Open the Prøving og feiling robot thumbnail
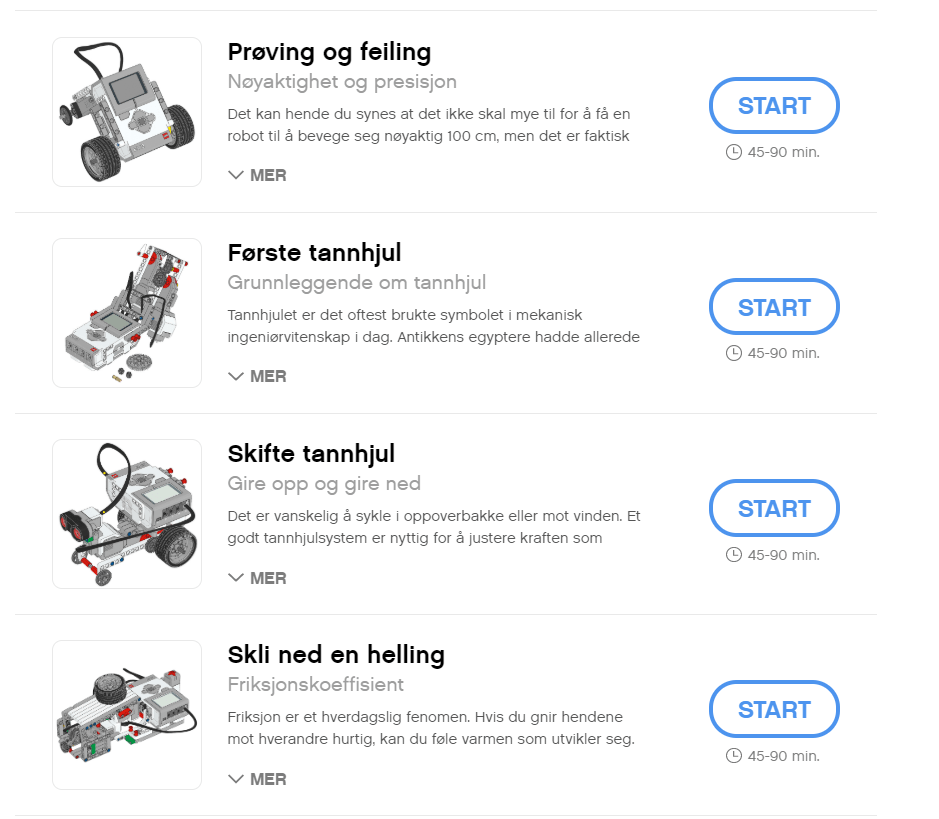Image resolution: width=939 pixels, height=819 pixels. point(127,112)
